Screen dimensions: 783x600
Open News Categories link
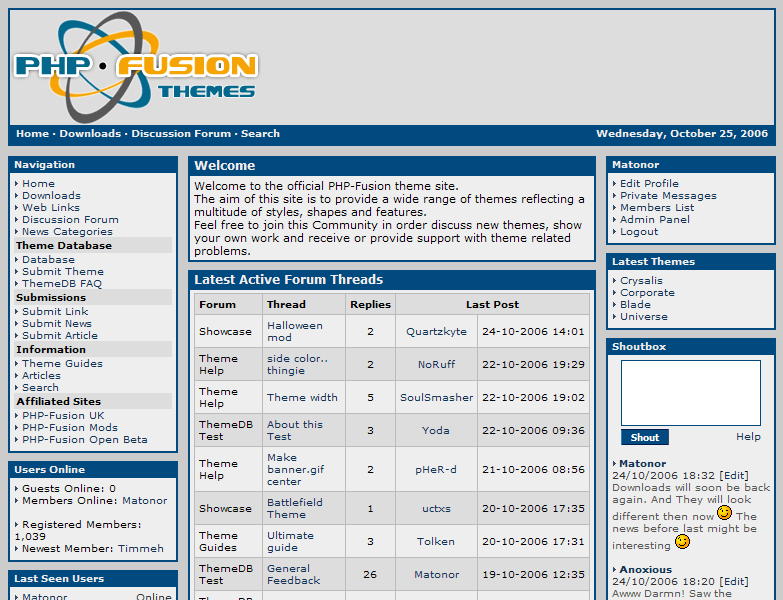pos(67,232)
